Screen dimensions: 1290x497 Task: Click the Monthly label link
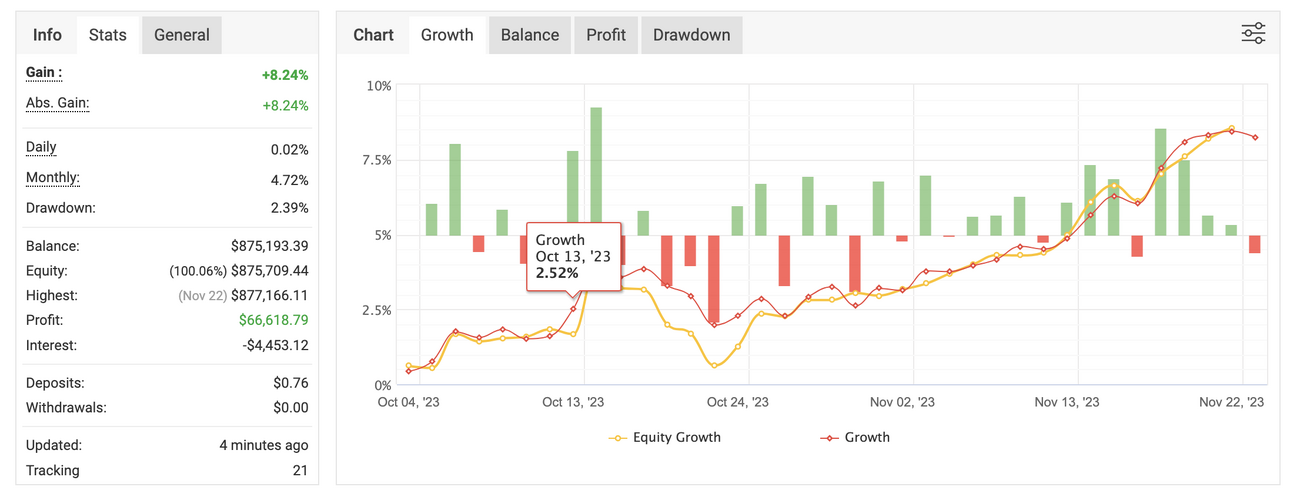click(x=53, y=178)
